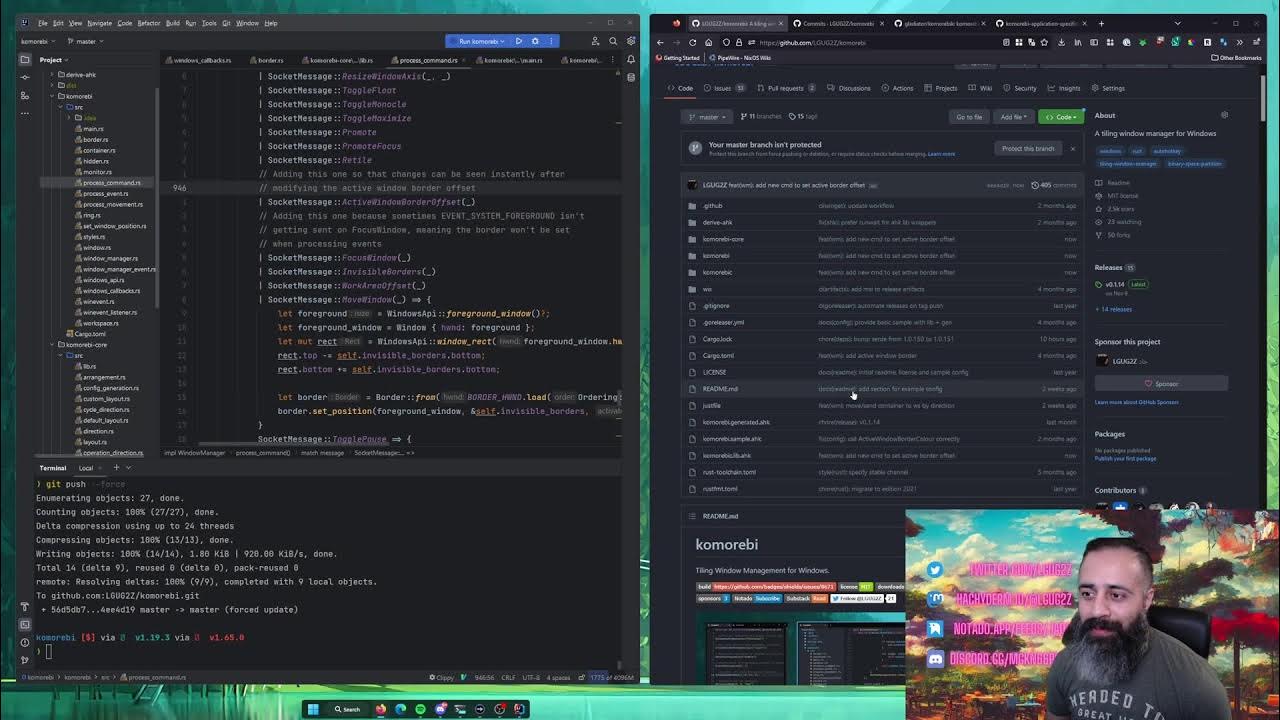Open Spotify from the taskbar
Screen dimensions: 1280x720
[x=421, y=709]
